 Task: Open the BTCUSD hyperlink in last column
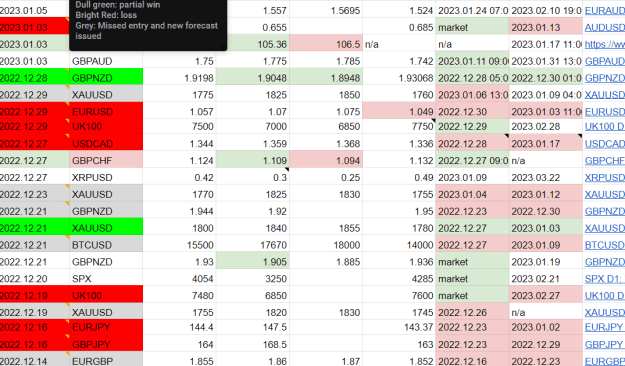point(605,245)
